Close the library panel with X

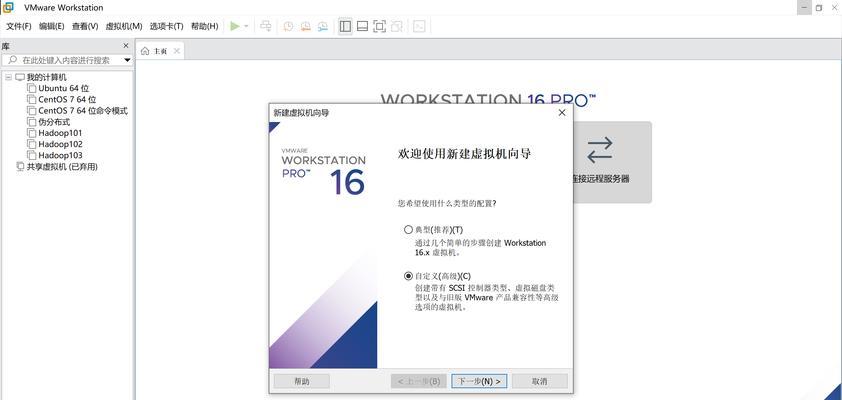[126, 46]
